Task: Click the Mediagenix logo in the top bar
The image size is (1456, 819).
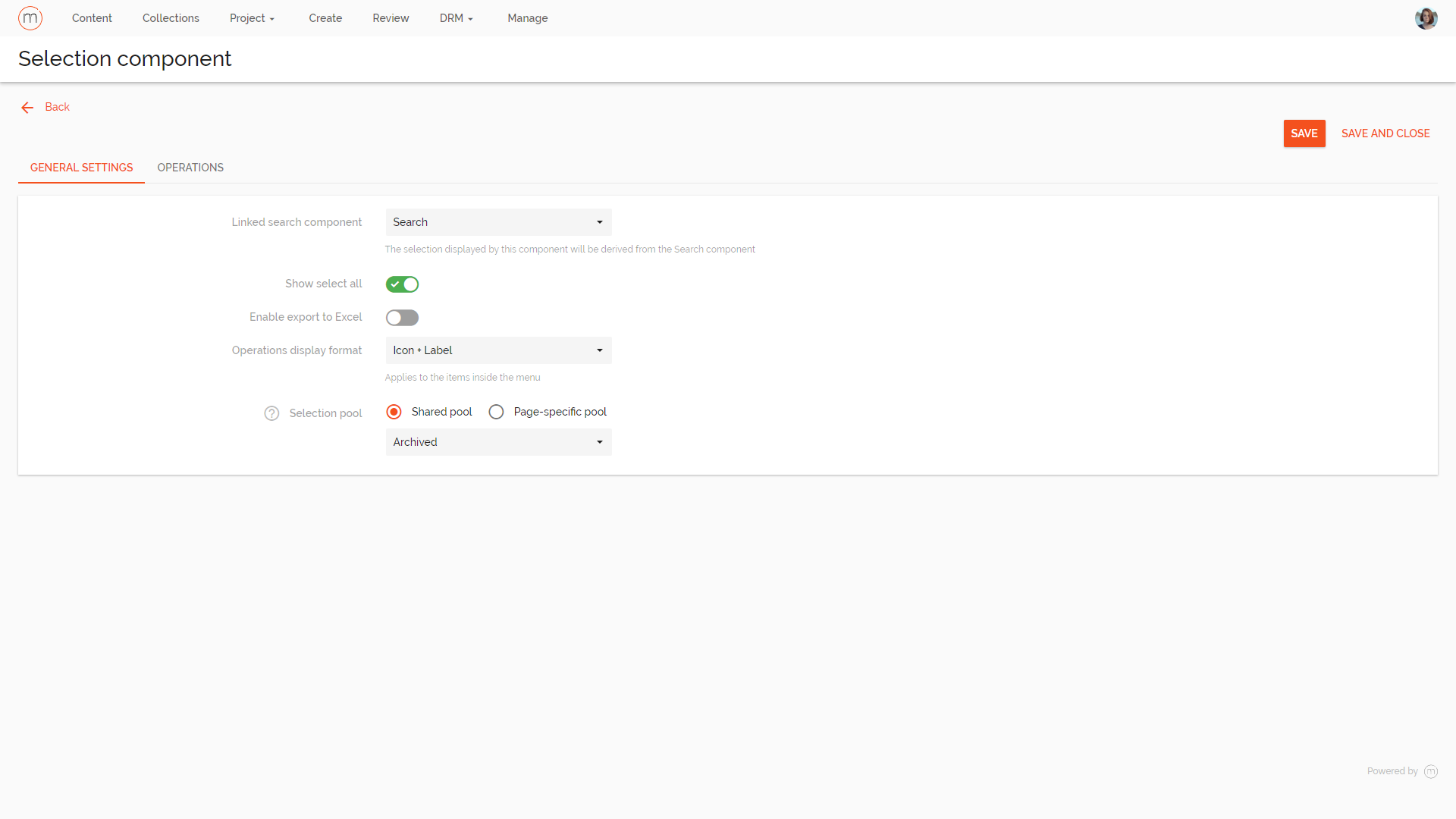Action: click(30, 17)
